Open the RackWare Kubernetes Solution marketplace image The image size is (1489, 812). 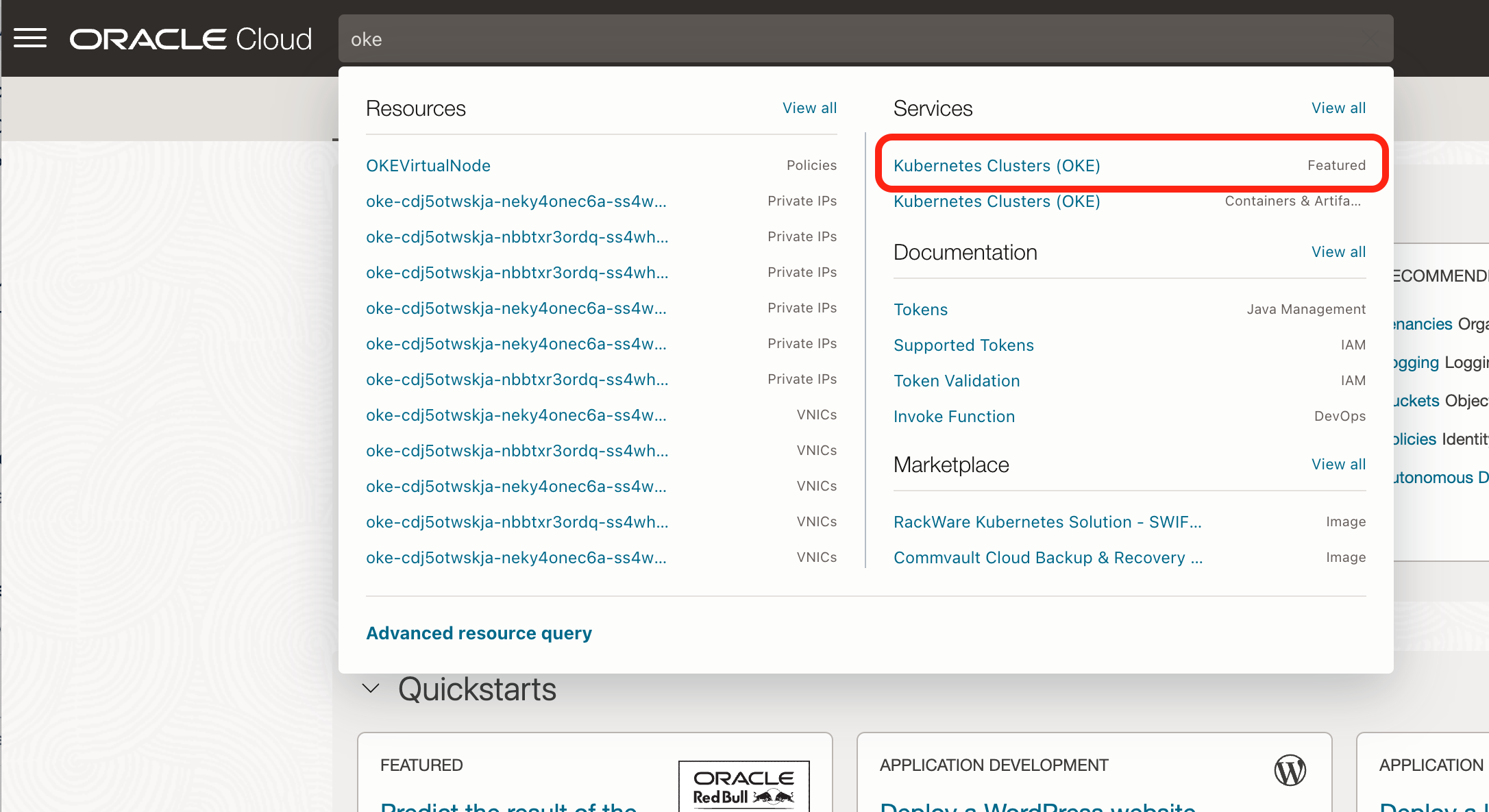(x=1047, y=522)
